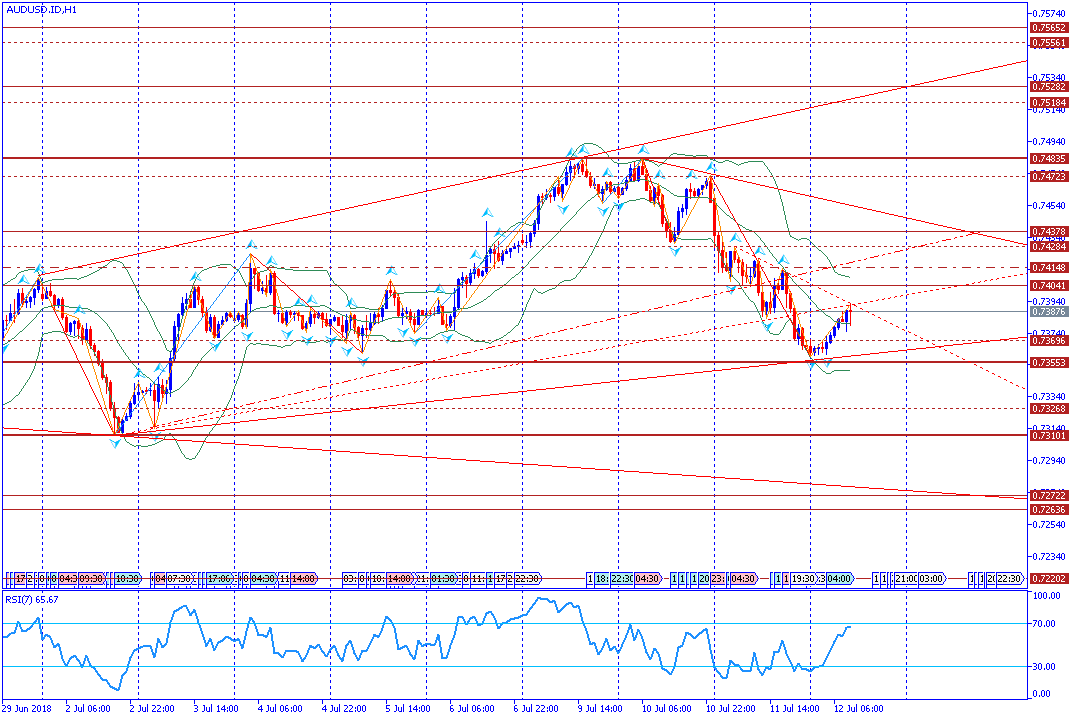
Task: Select the 0.74148 dash-dot level label
Action: 1049,268
